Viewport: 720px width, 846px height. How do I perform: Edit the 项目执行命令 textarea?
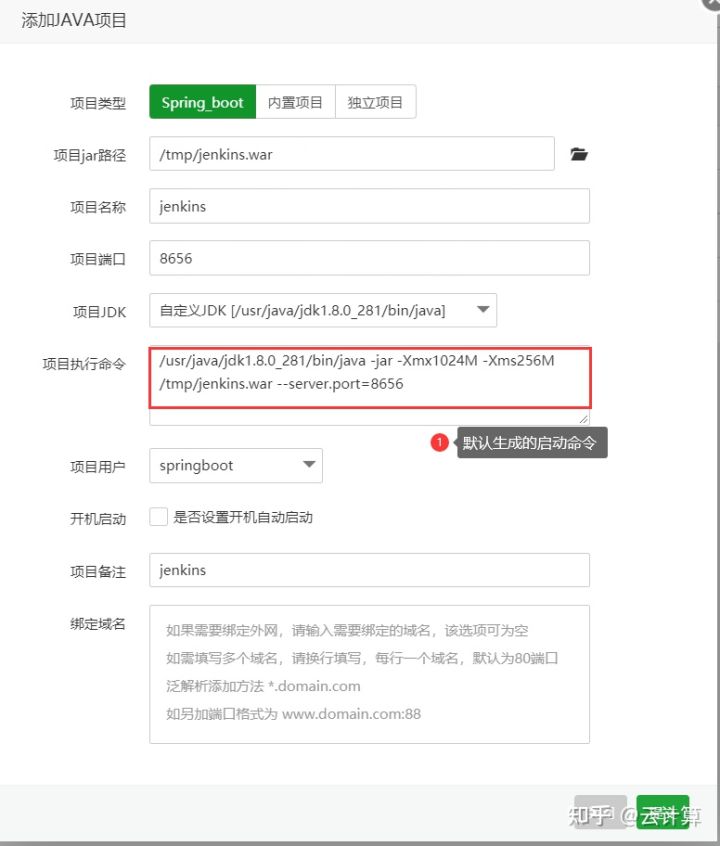369,385
